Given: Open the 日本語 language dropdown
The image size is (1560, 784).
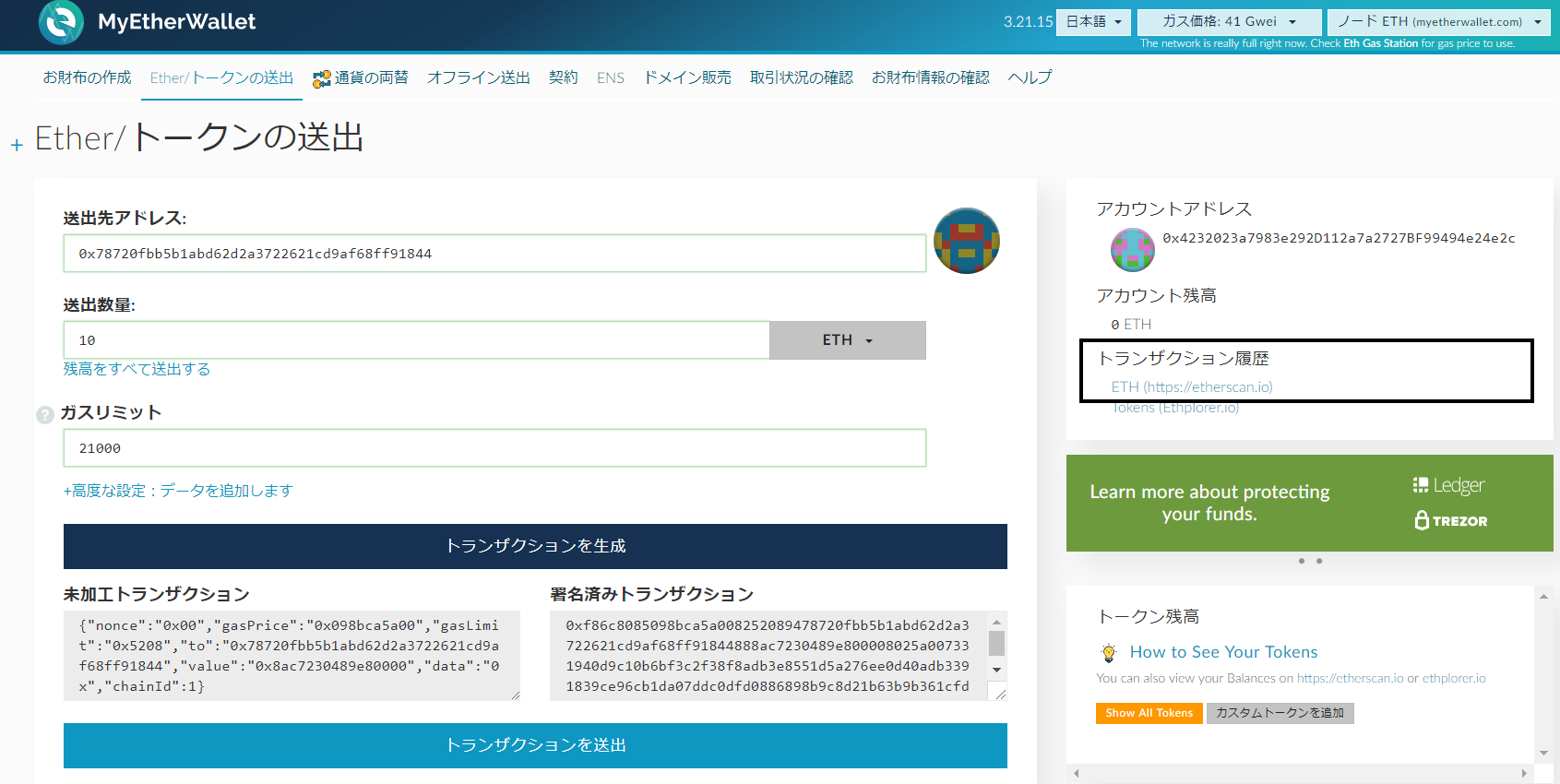Looking at the screenshot, I should [1094, 21].
